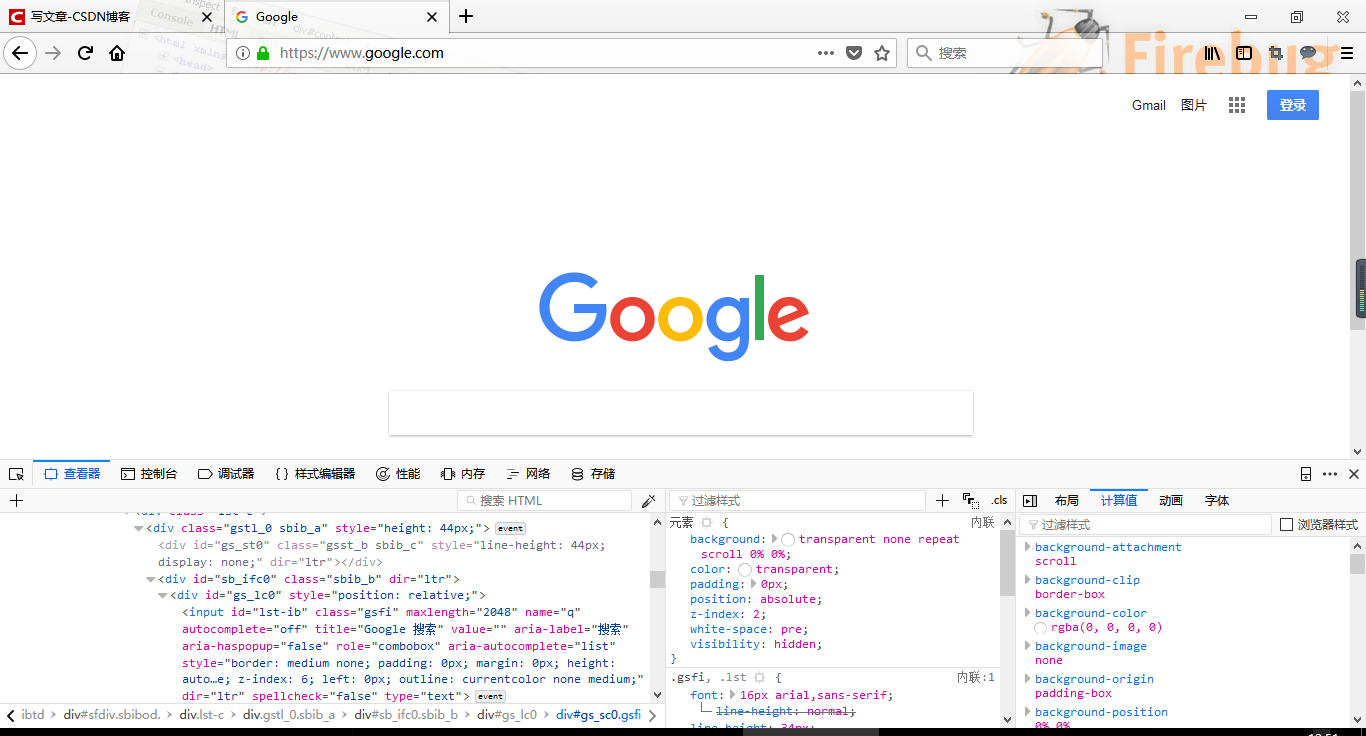
Task: Click the 登录 sign-in button
Action: (x=1293, y=105)
